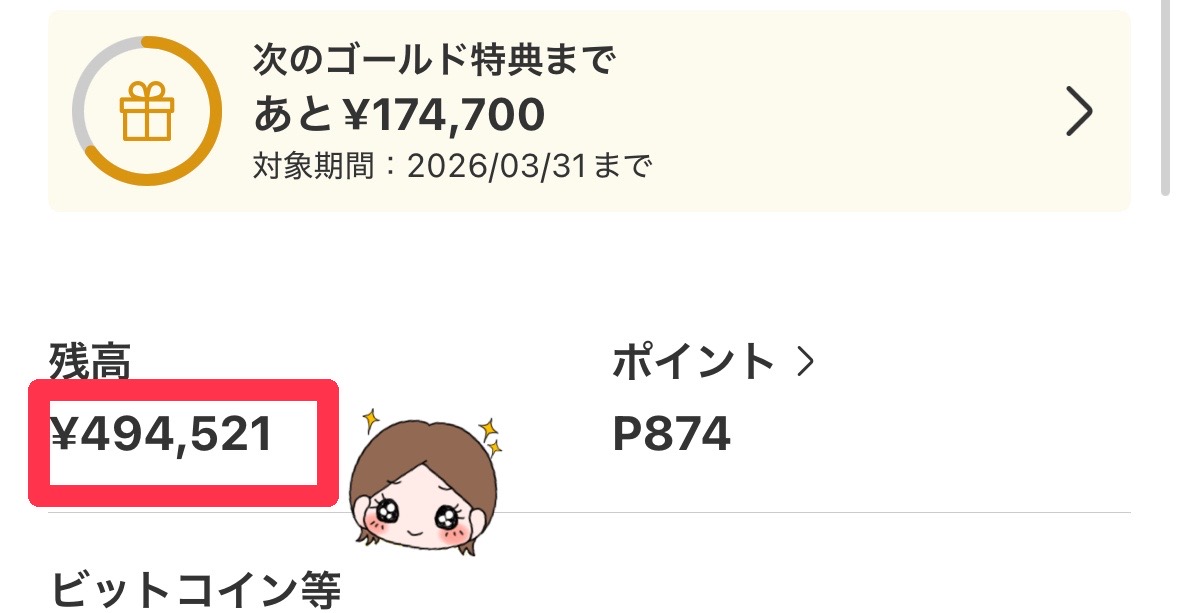The height and width of the screenshot is (613, 1179).
Task: Tap the P874 points value
Action: (x=671, y=434)
